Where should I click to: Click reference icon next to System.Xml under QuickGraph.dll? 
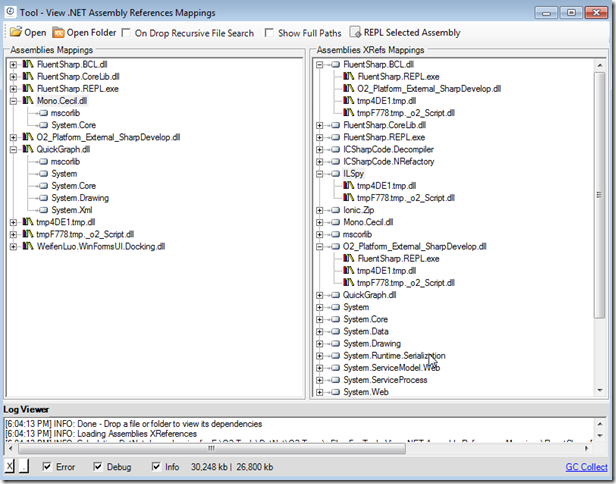coord(44,210)
